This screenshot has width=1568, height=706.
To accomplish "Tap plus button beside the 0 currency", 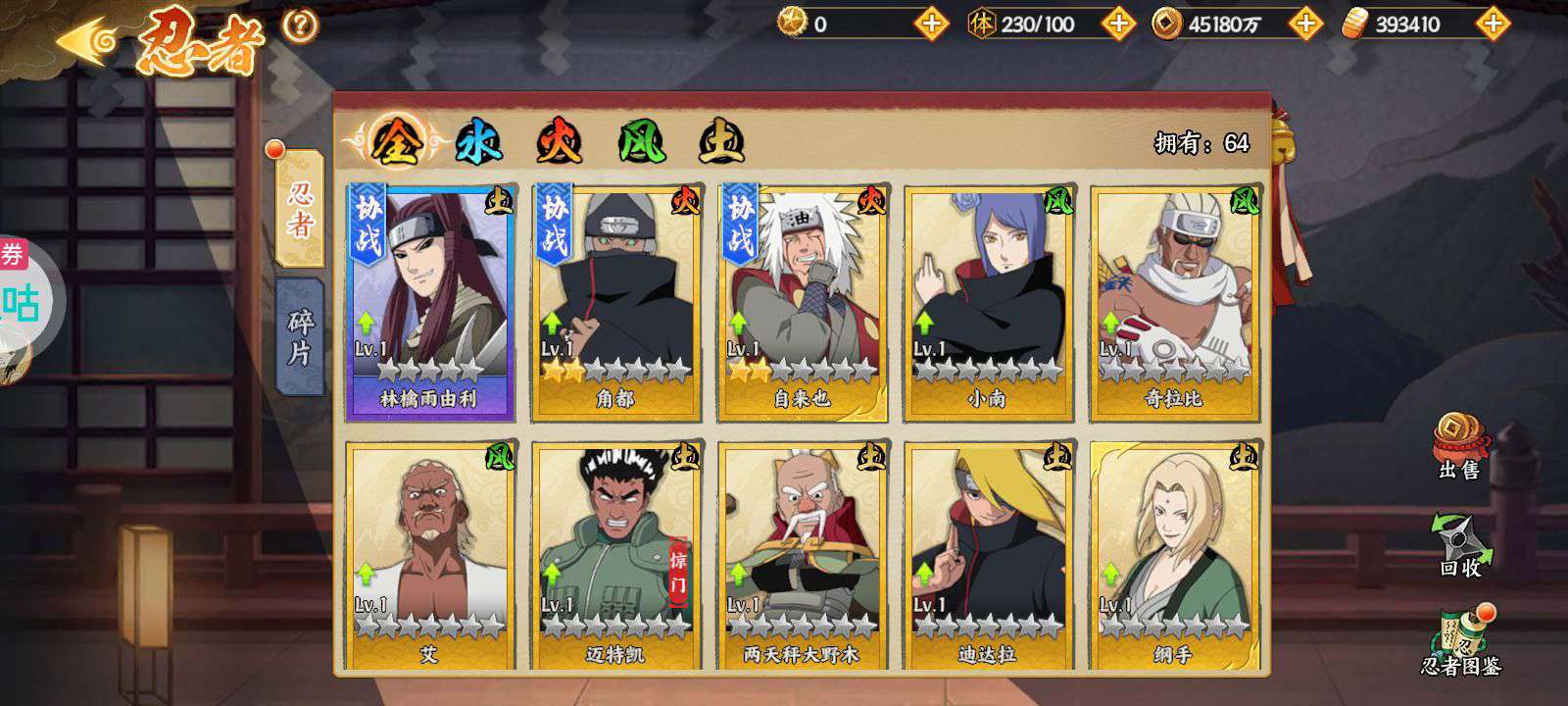I will click(x=931, y=24).
